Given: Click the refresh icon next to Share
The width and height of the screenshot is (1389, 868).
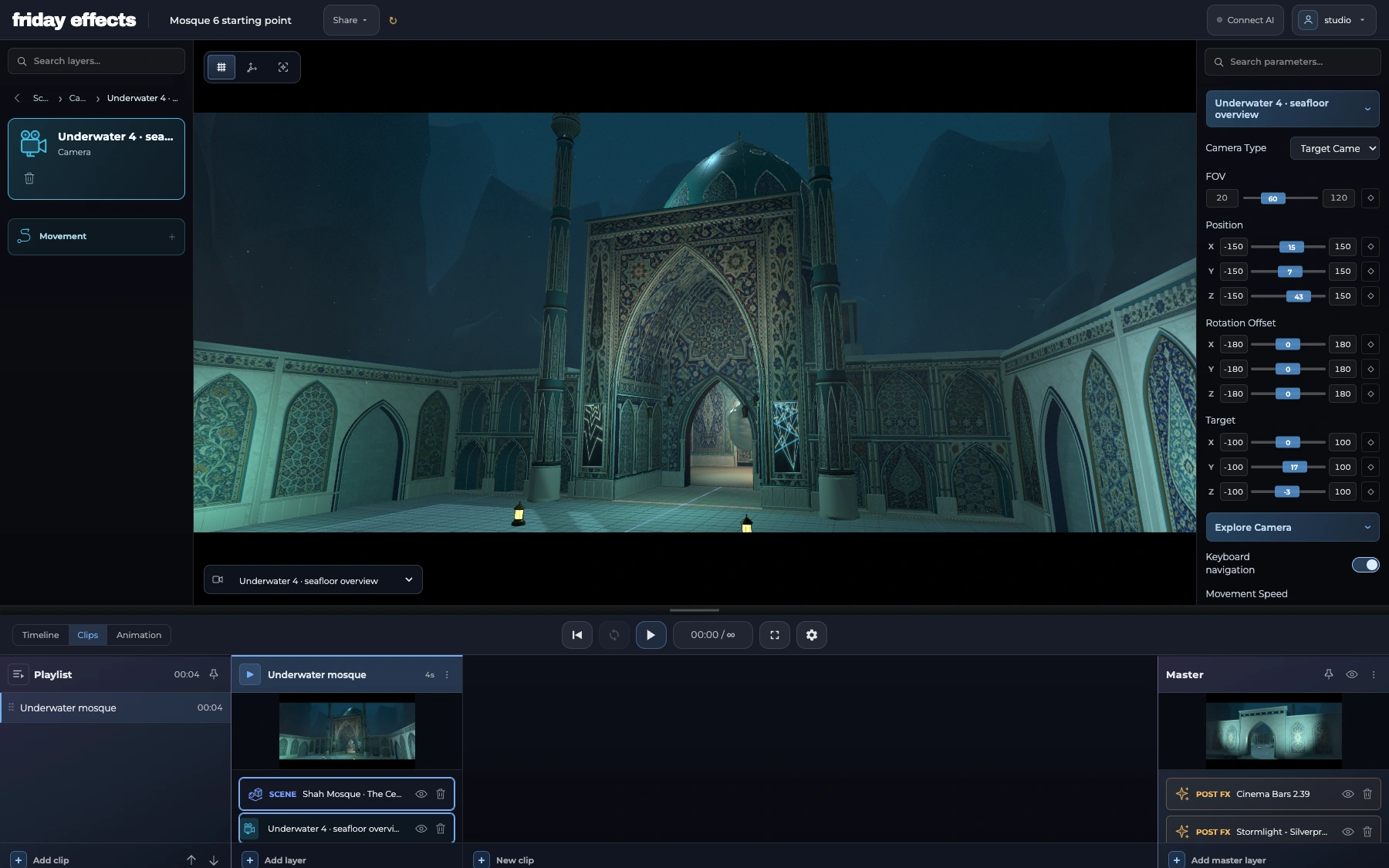Looking at the screenshot, I should point(393,21).
